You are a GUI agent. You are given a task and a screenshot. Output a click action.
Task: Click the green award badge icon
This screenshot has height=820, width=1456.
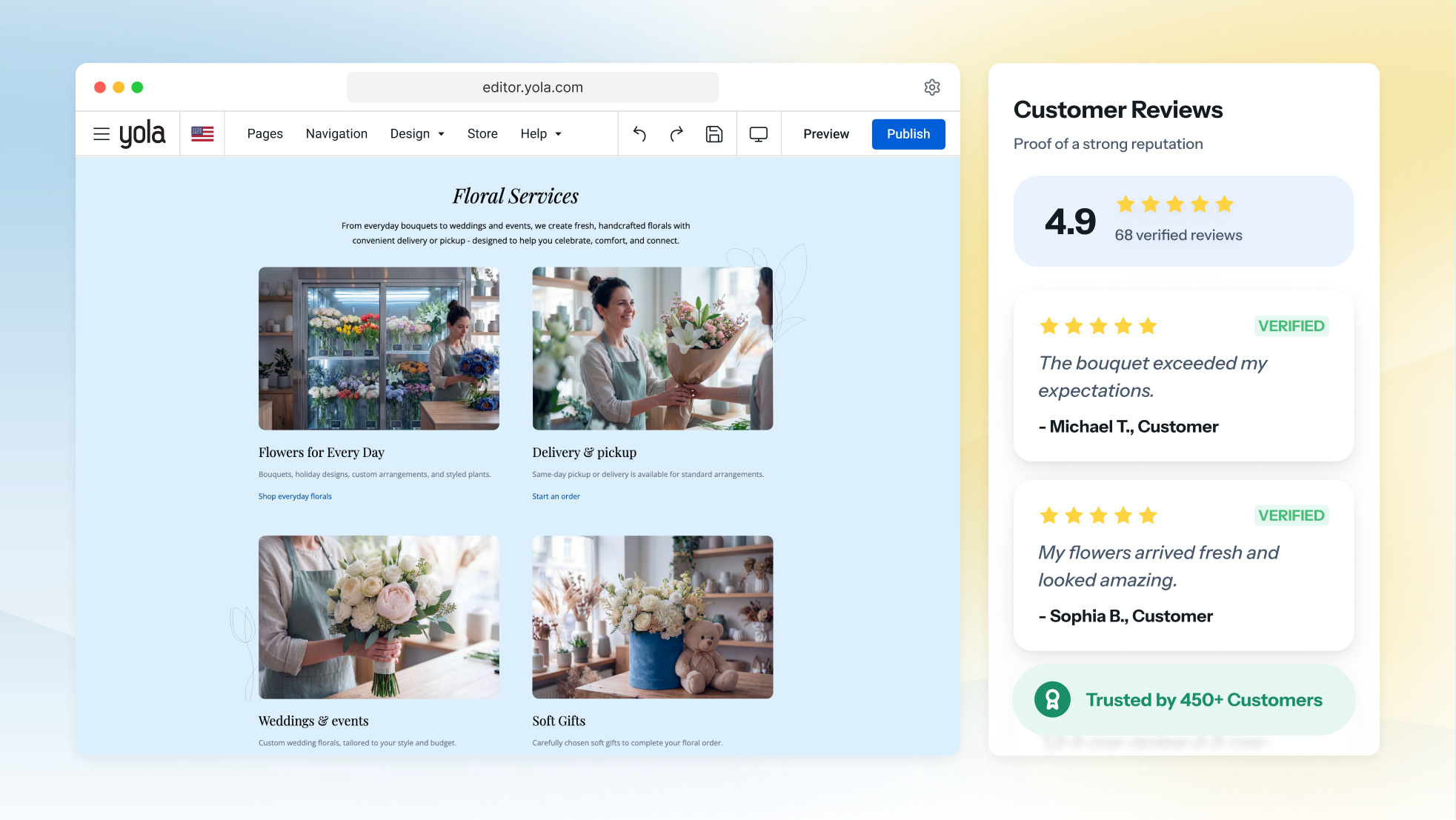pos(1052,699)
